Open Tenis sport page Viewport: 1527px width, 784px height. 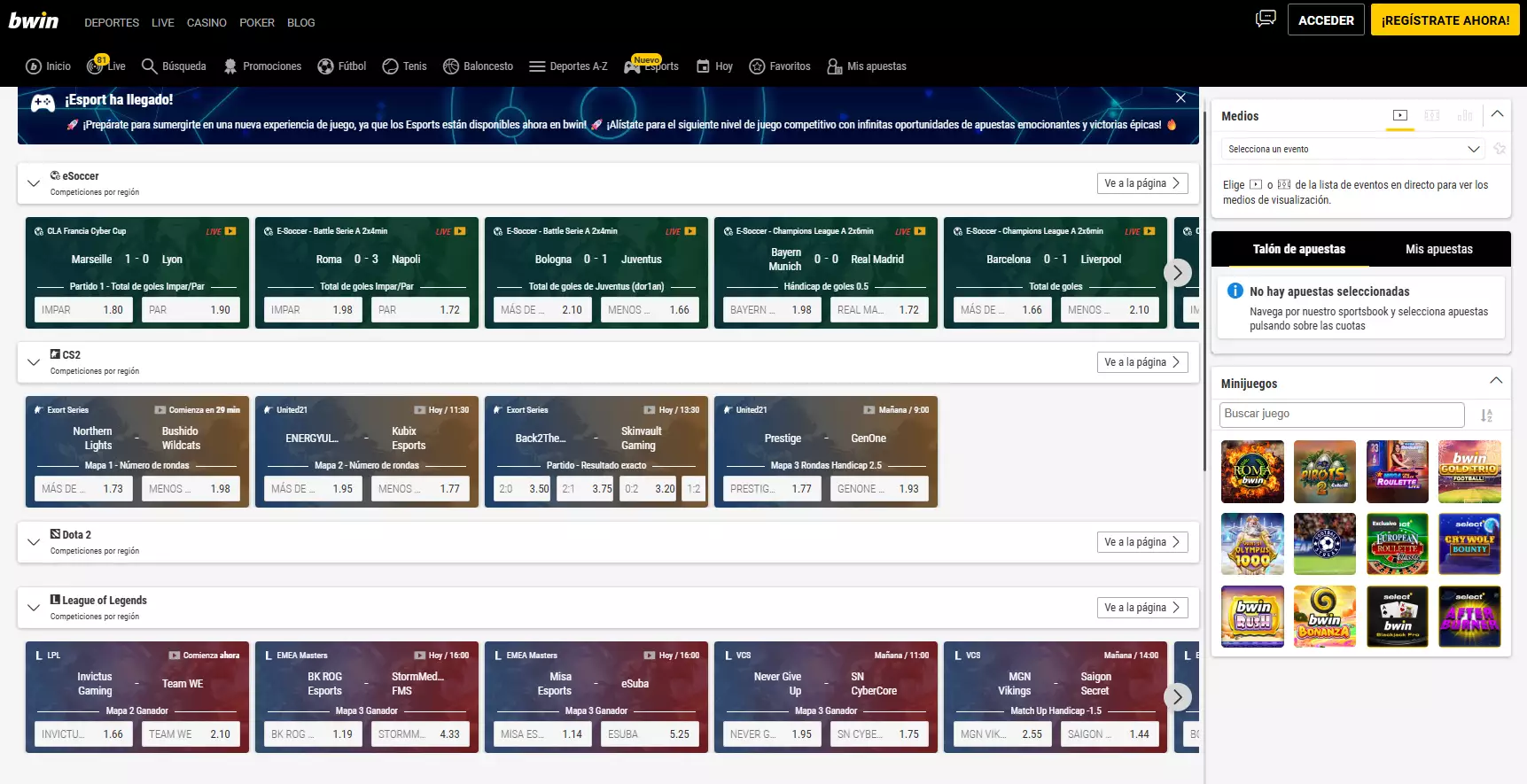pos(404,66)
